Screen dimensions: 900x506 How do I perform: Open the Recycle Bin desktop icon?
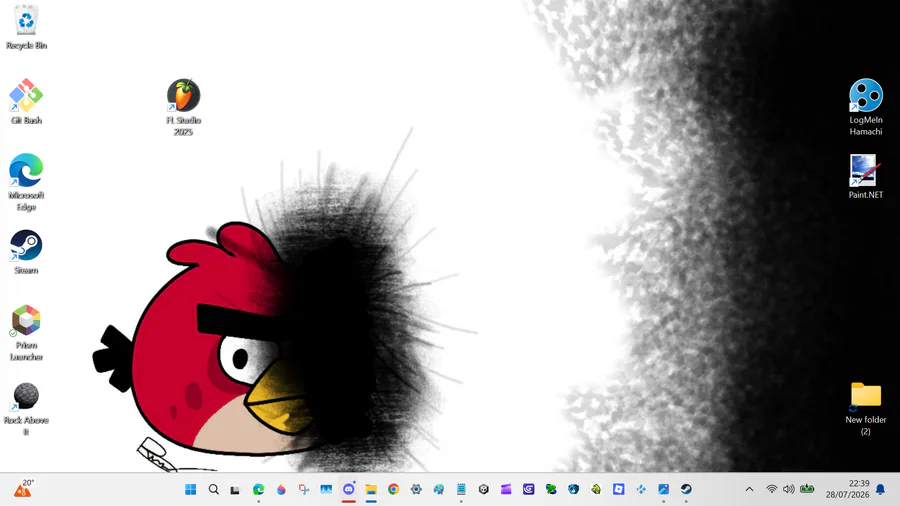(26, 27)
